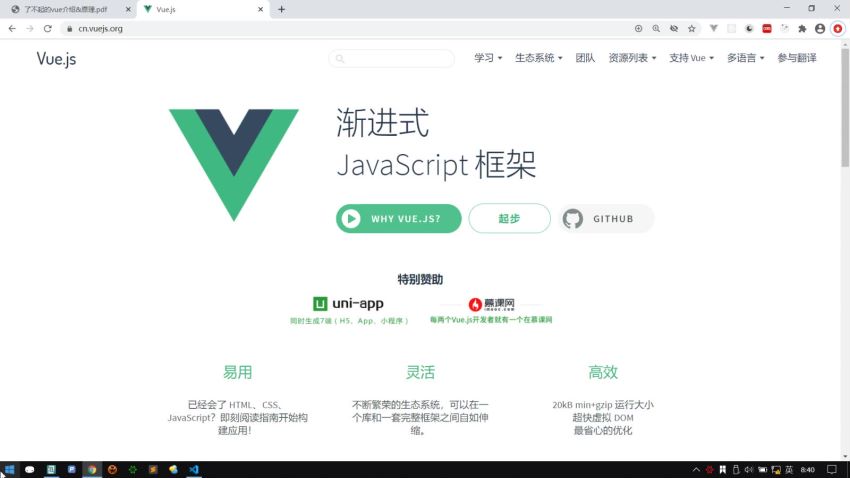Click the install app plus-circle icon
The width and height of the screenshot is (850, 478).
[x=639, y=29]
